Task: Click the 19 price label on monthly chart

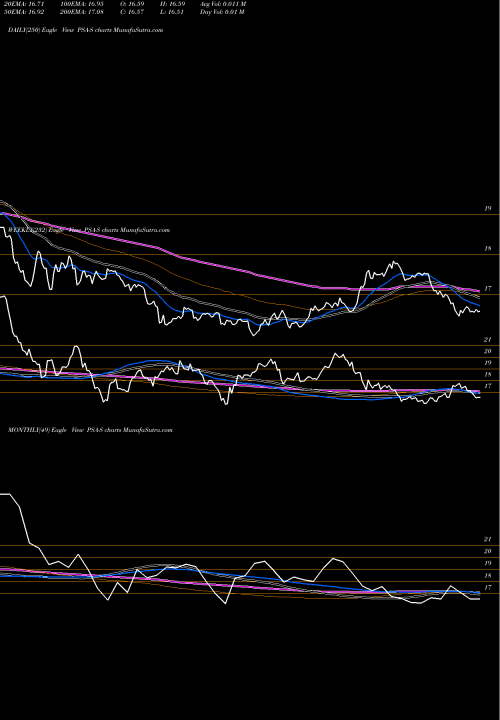Action: click(488, 563)
